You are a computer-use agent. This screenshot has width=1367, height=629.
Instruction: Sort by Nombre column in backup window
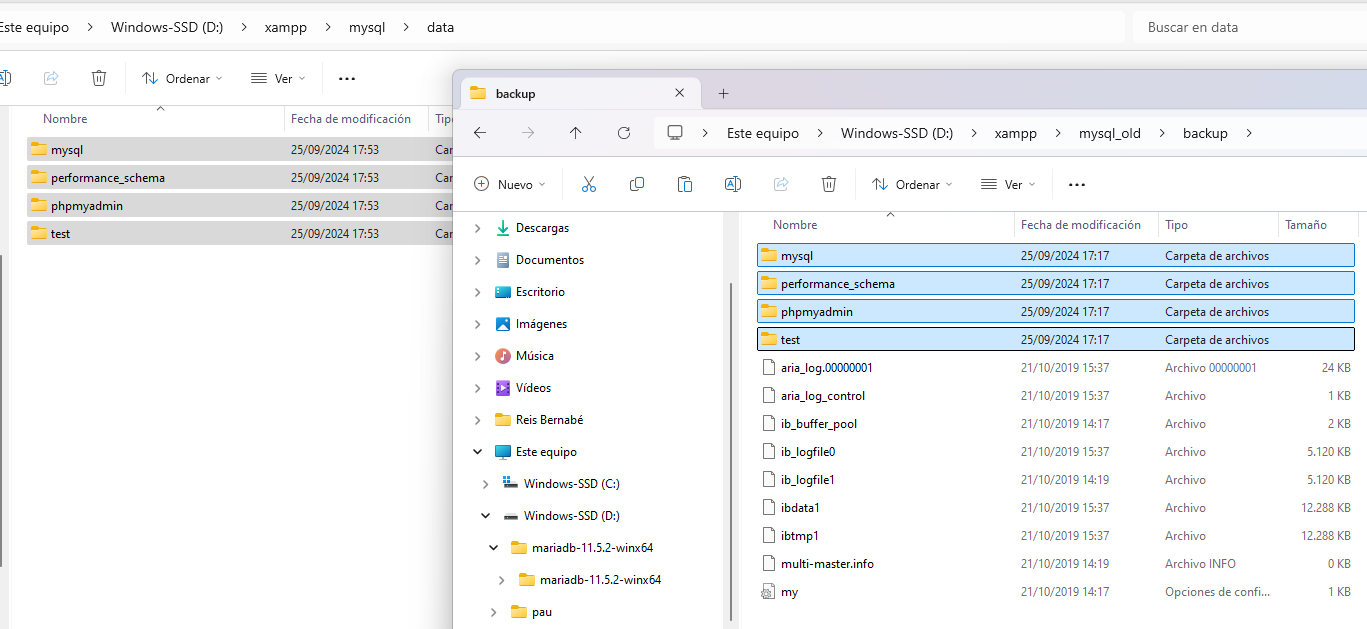tap(886, 225)
